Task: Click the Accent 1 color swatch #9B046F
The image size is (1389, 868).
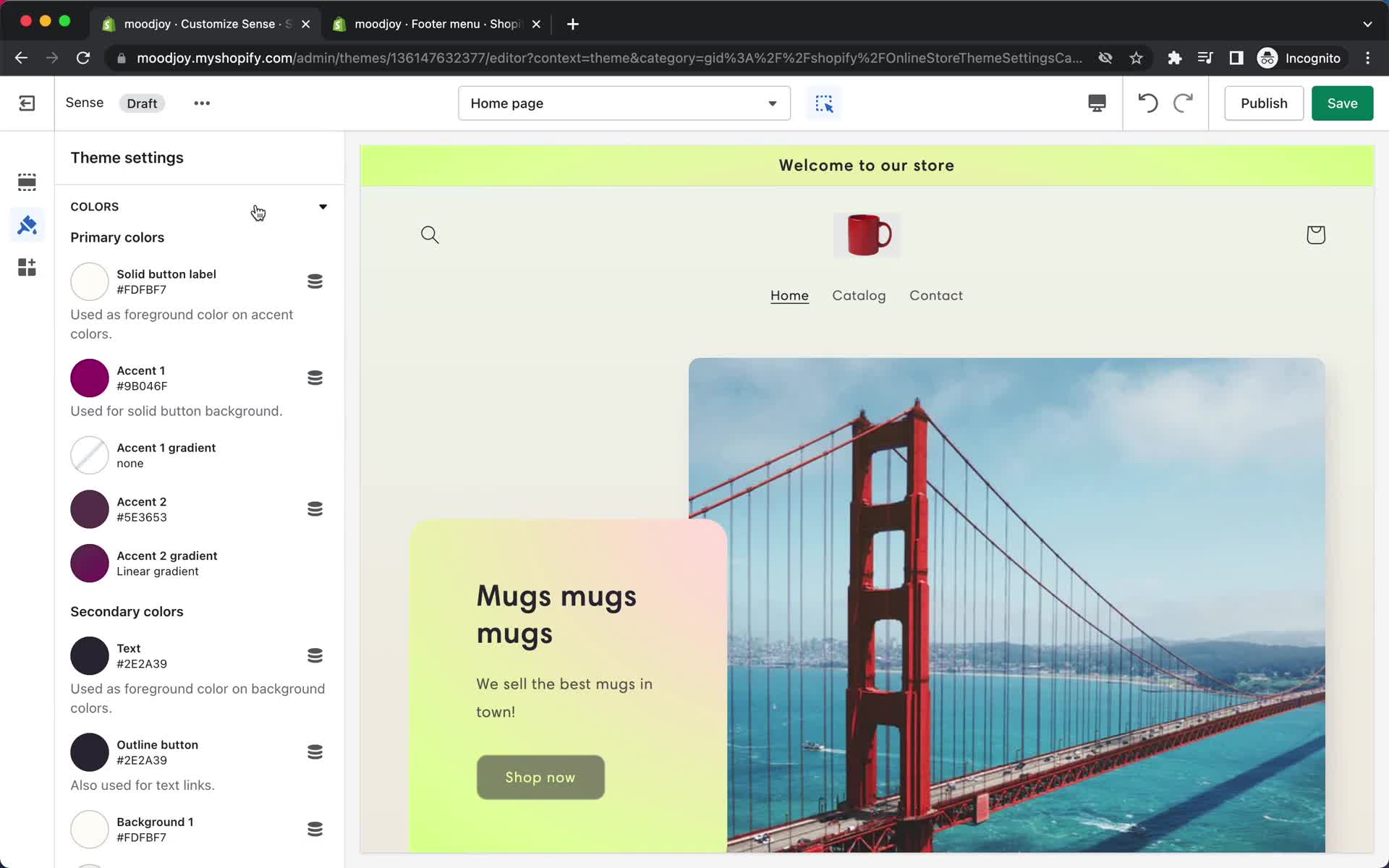Action: pyautogui.click(x=89, y=378)
